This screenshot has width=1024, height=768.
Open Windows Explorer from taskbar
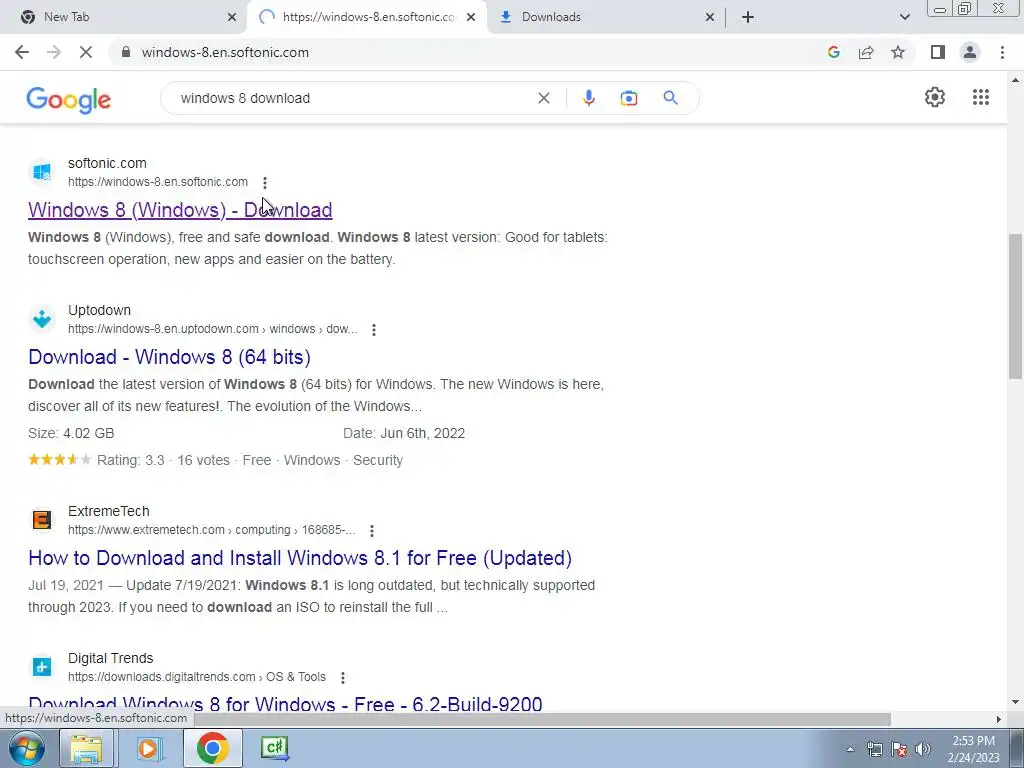click(x=86, y=748)
